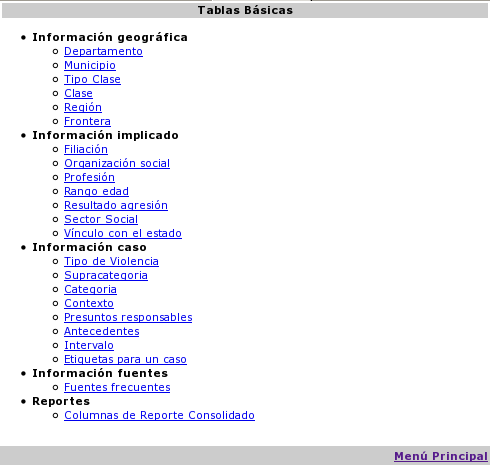Open the Municipio link
Viewport: 490px width, 469px height.
tap(90, 65)
